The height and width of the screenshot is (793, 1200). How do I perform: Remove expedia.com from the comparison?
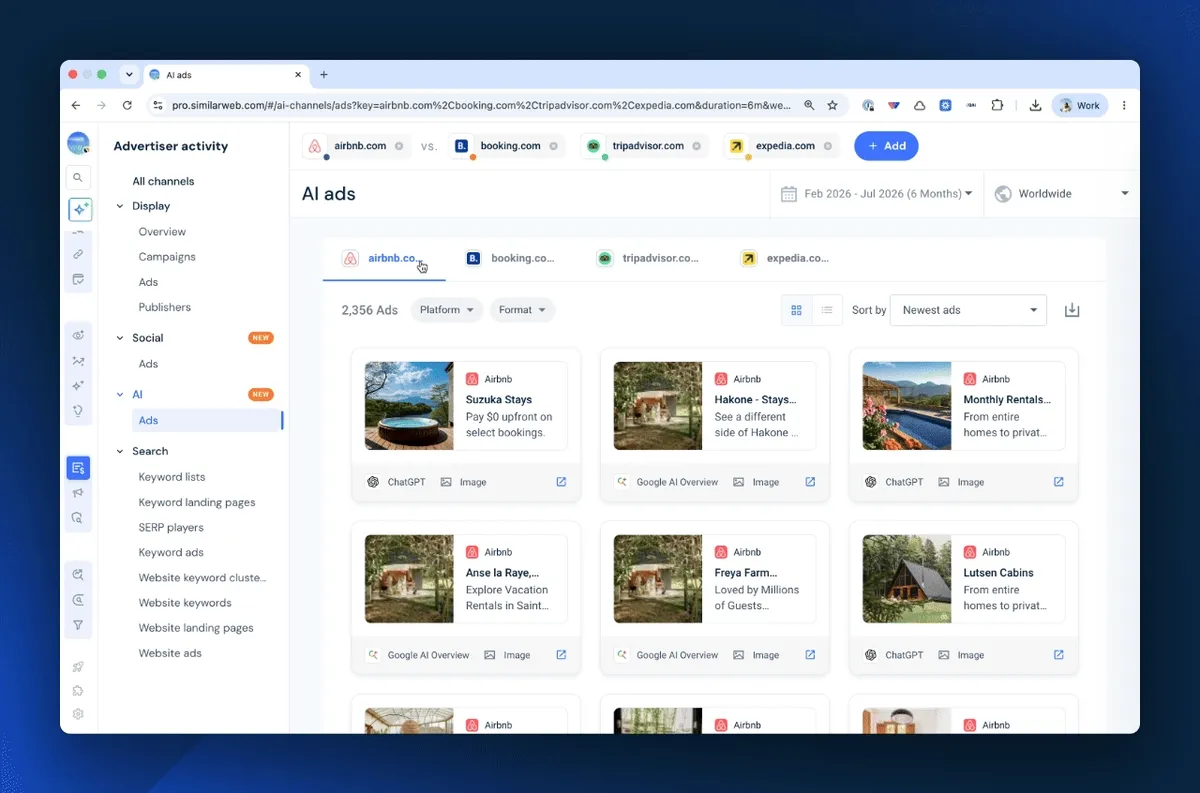tap(829, 146)
